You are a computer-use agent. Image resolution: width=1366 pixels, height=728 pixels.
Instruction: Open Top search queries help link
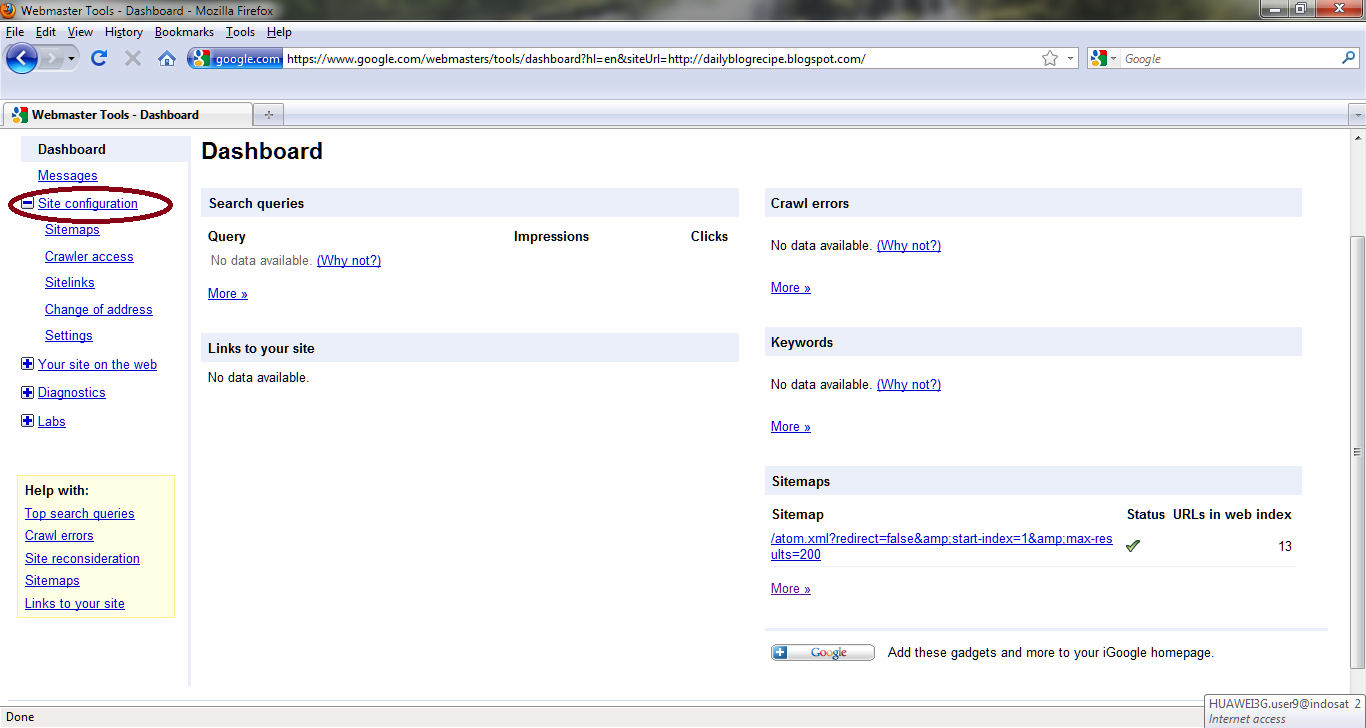pyautogui.click(x=80, y=514)
